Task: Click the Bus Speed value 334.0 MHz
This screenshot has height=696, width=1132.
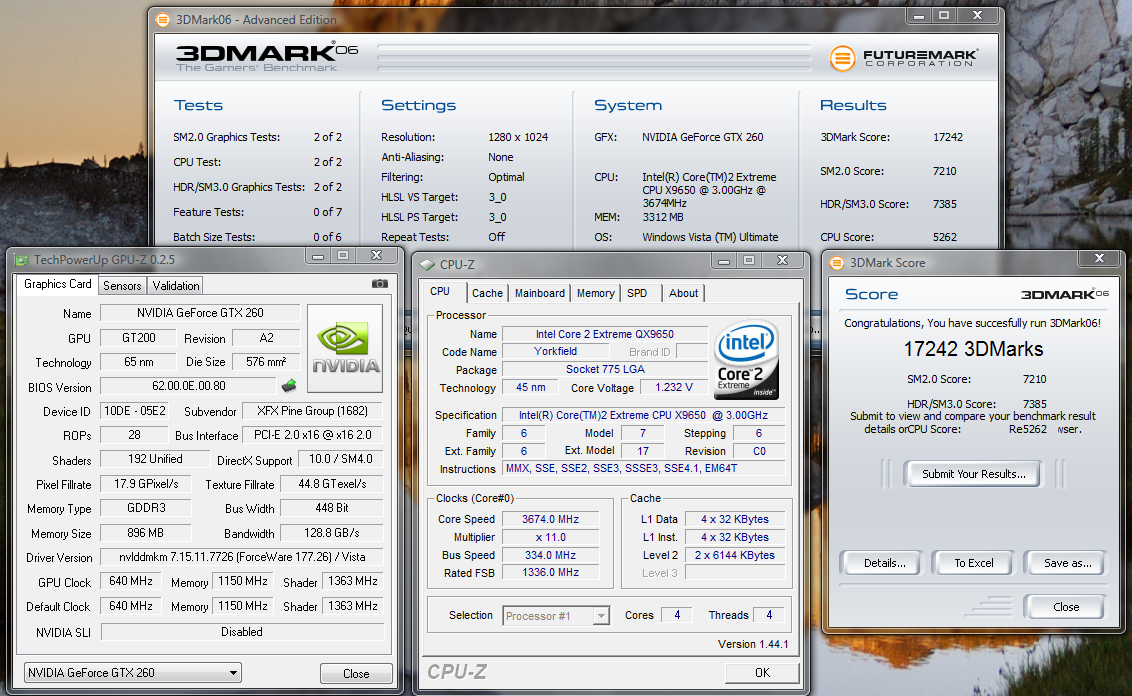Action: (551, 555)
